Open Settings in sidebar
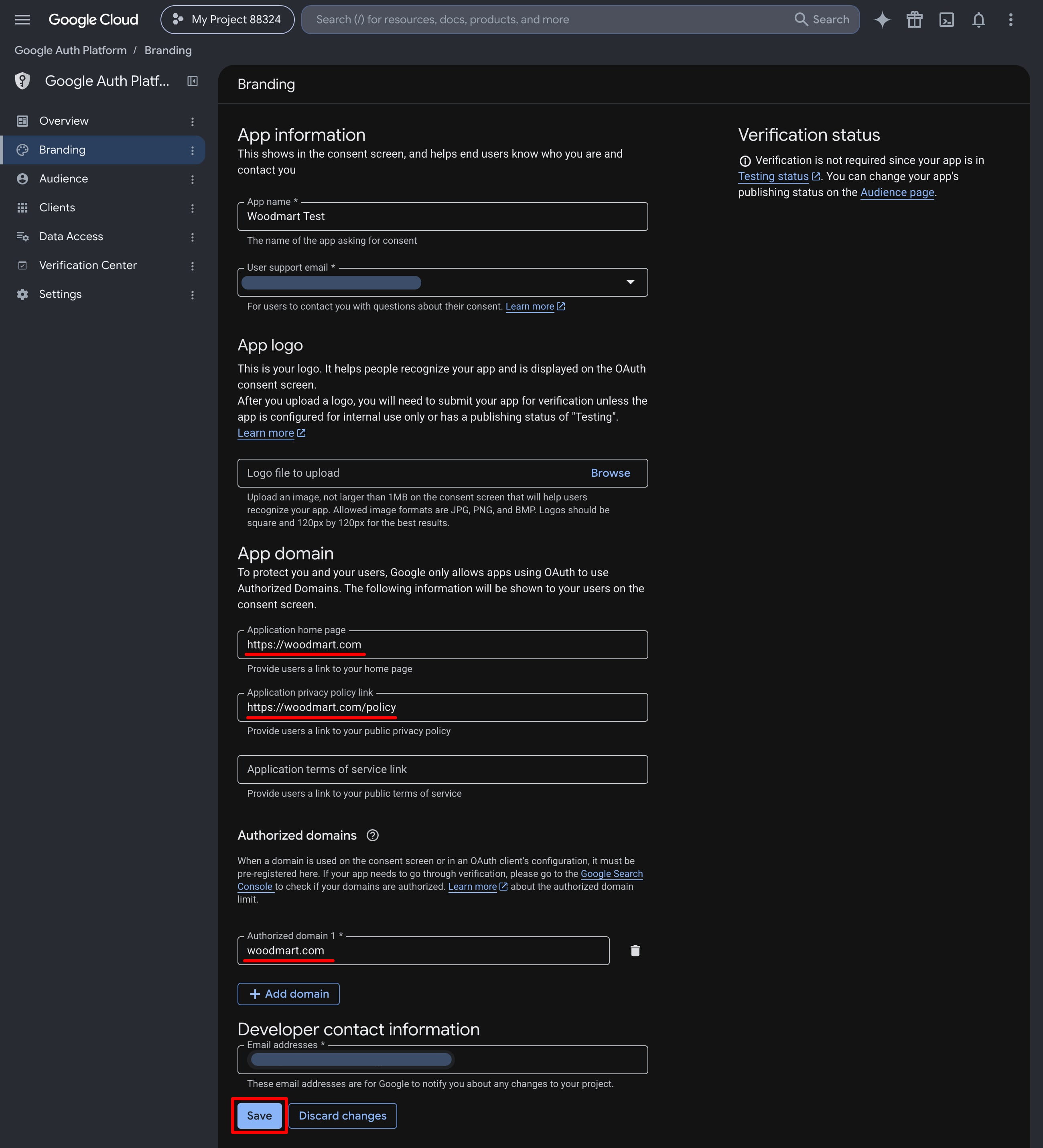Image resolution: width=1043 pixels, height=1148 pixels. [103, 294]
